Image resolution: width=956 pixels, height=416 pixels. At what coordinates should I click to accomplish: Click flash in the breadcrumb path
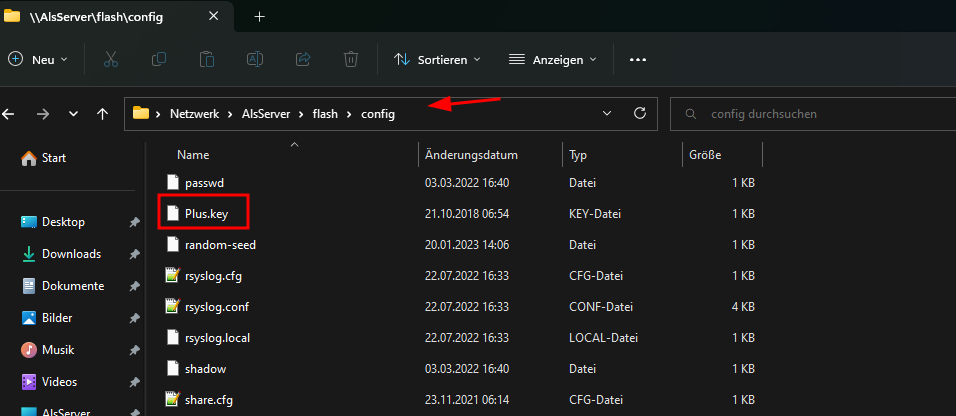pyautogui.click(x=325, y=113)
